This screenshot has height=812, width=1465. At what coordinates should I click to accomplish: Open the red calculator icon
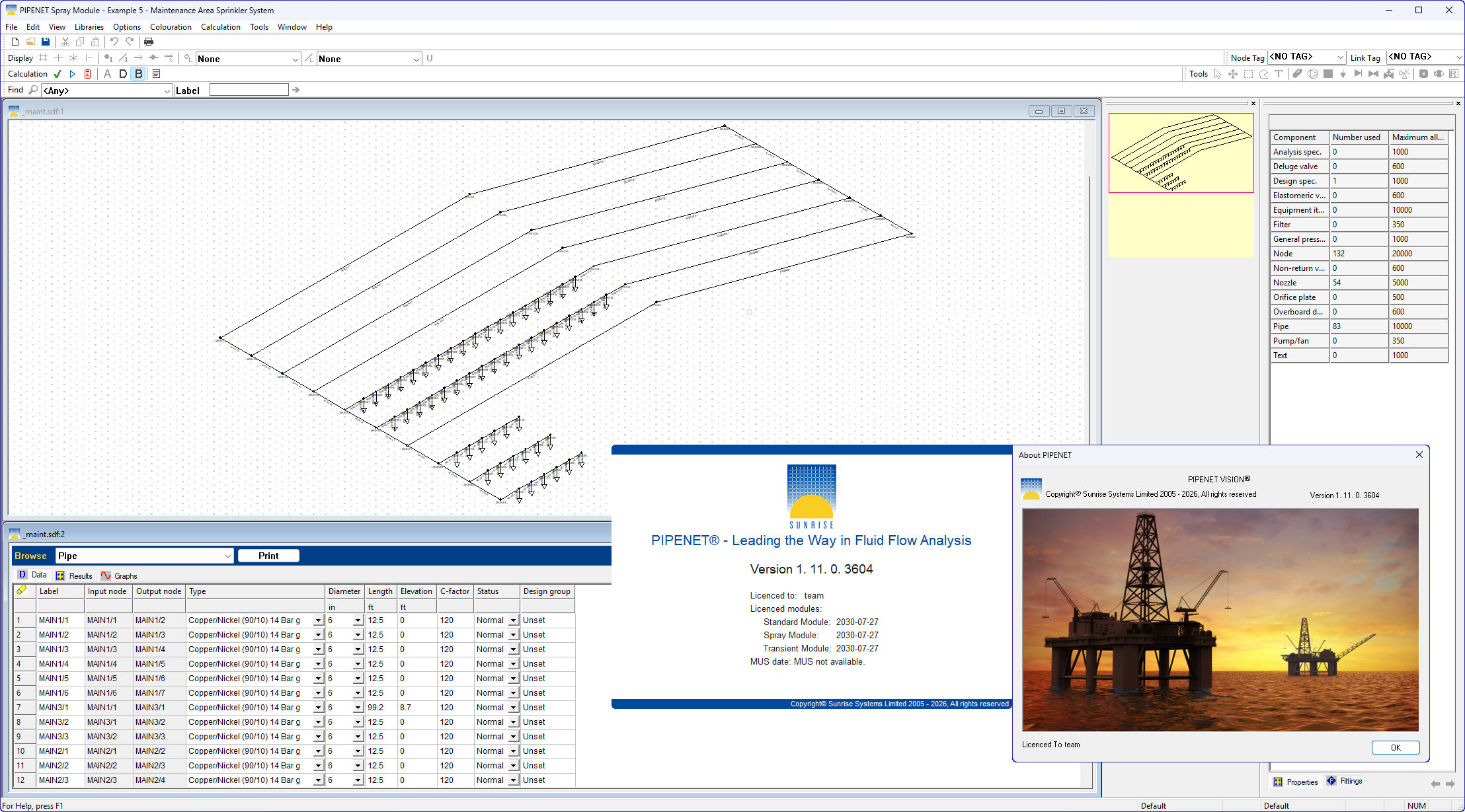[x=88, y=74]
